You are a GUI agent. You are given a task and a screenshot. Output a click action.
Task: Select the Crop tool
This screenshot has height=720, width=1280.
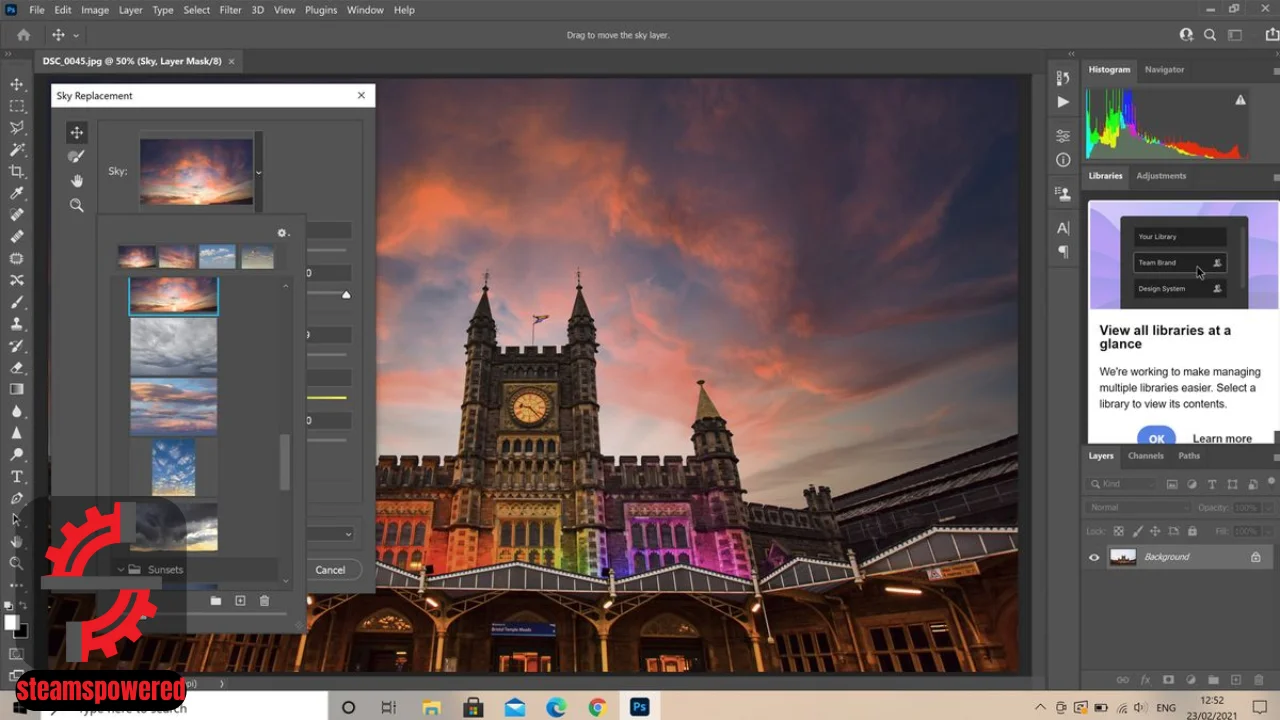click(x=17, y=172)
